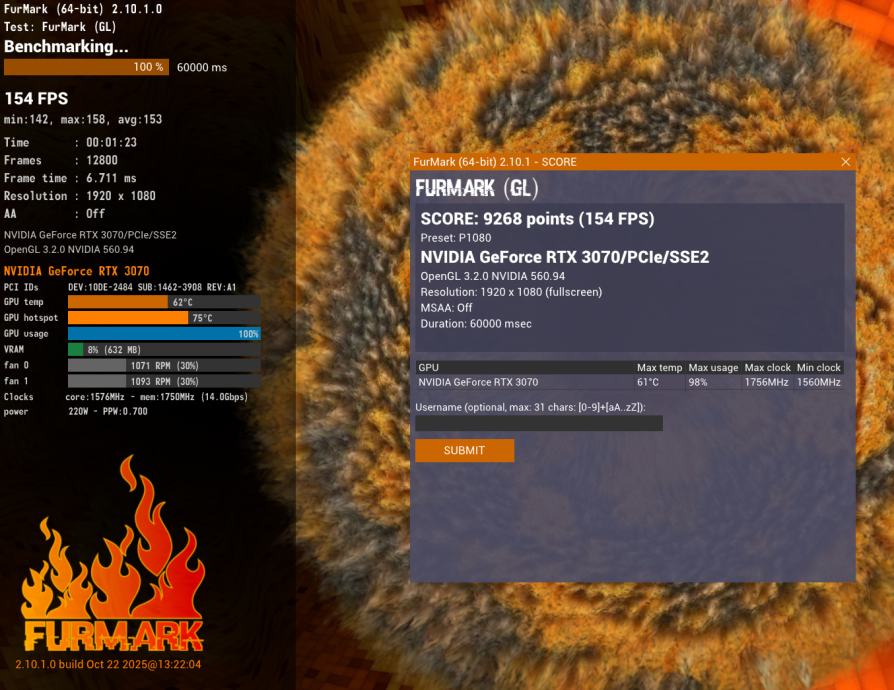Click the 98% usage table cell
Image resolution: width=894 pixels, height=690 pixels.
[x=698, y=382]
